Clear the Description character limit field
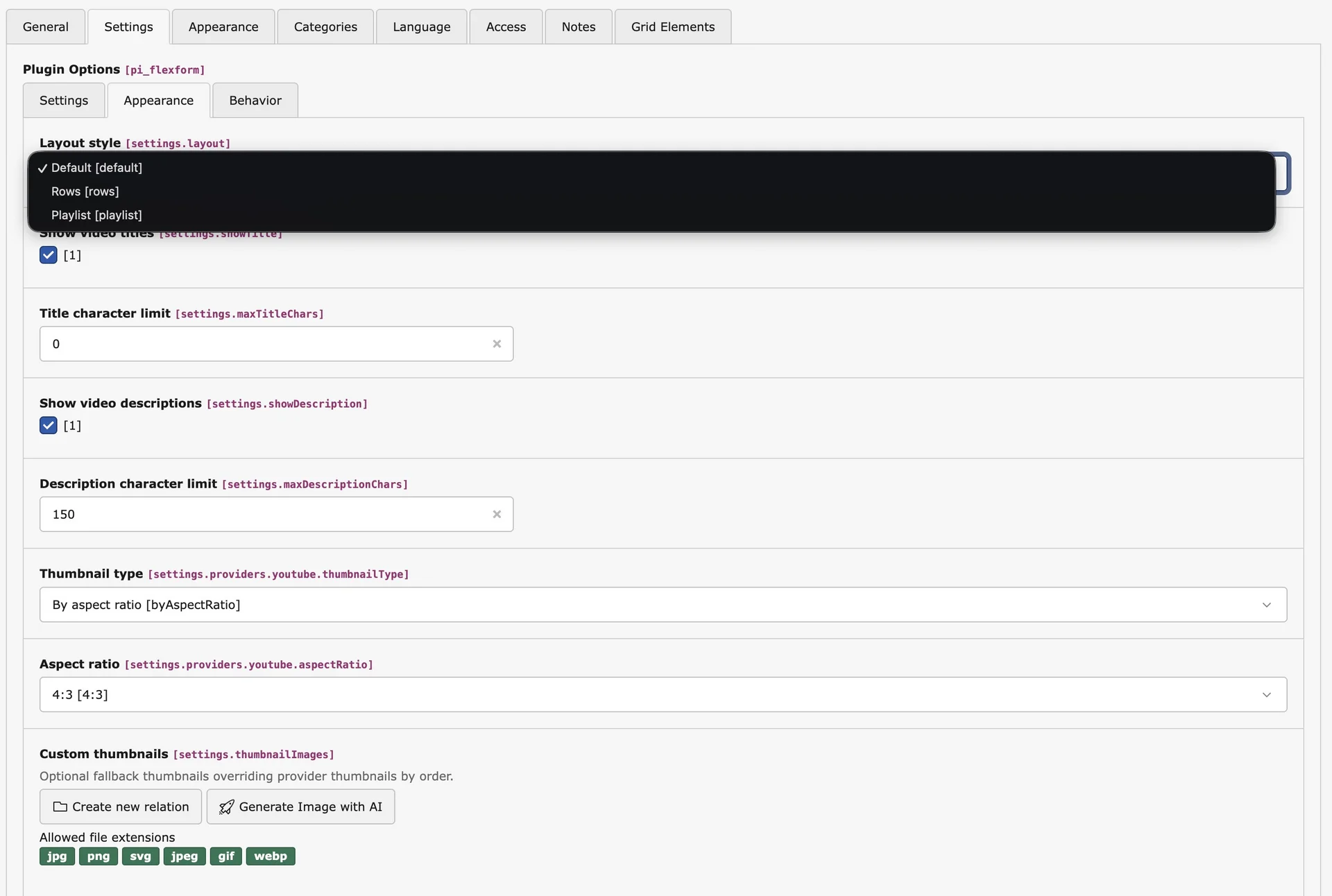The height and width of the screenshot is (896, 1332). 497,514
